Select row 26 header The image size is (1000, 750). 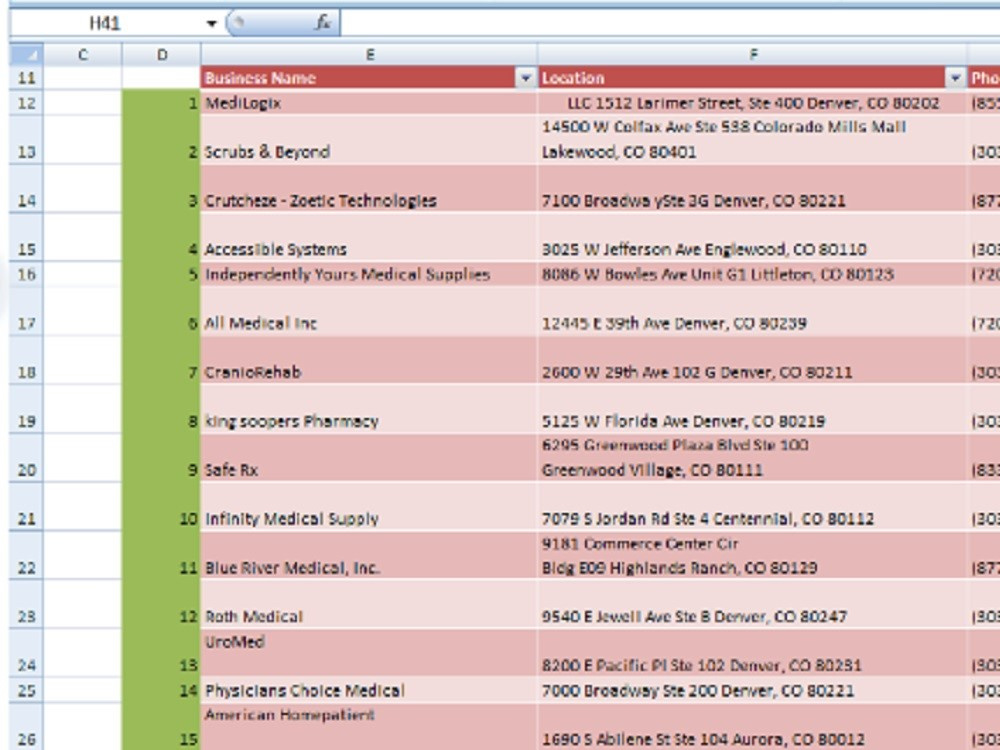(x=26, y=727)
